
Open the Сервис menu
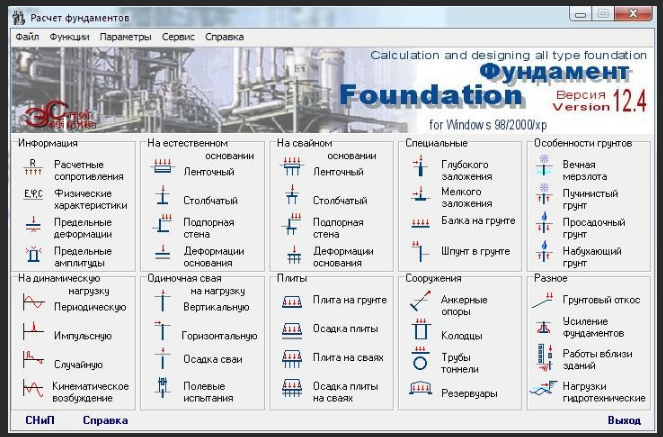(x=178, y=37)
